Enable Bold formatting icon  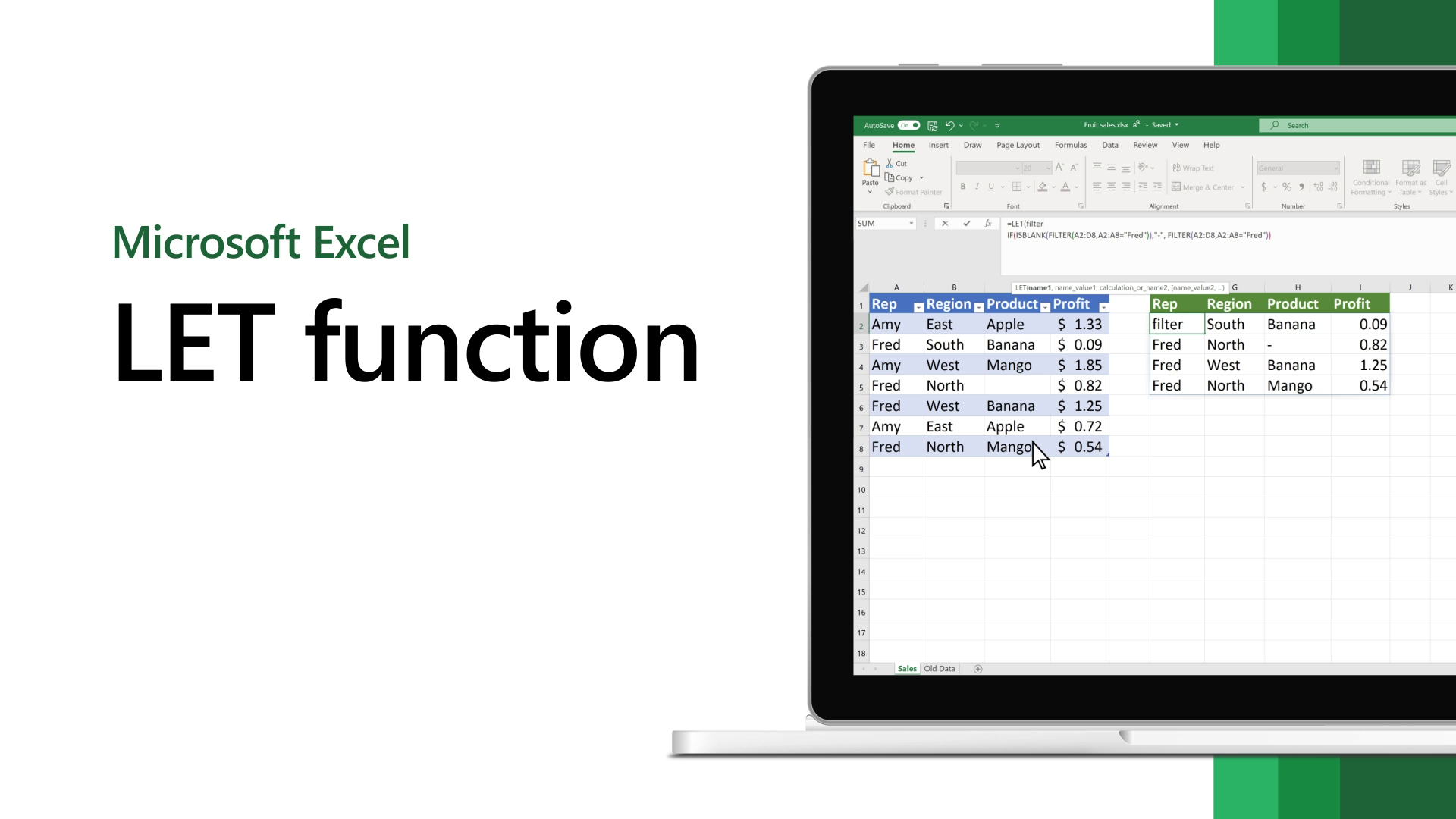963,187
